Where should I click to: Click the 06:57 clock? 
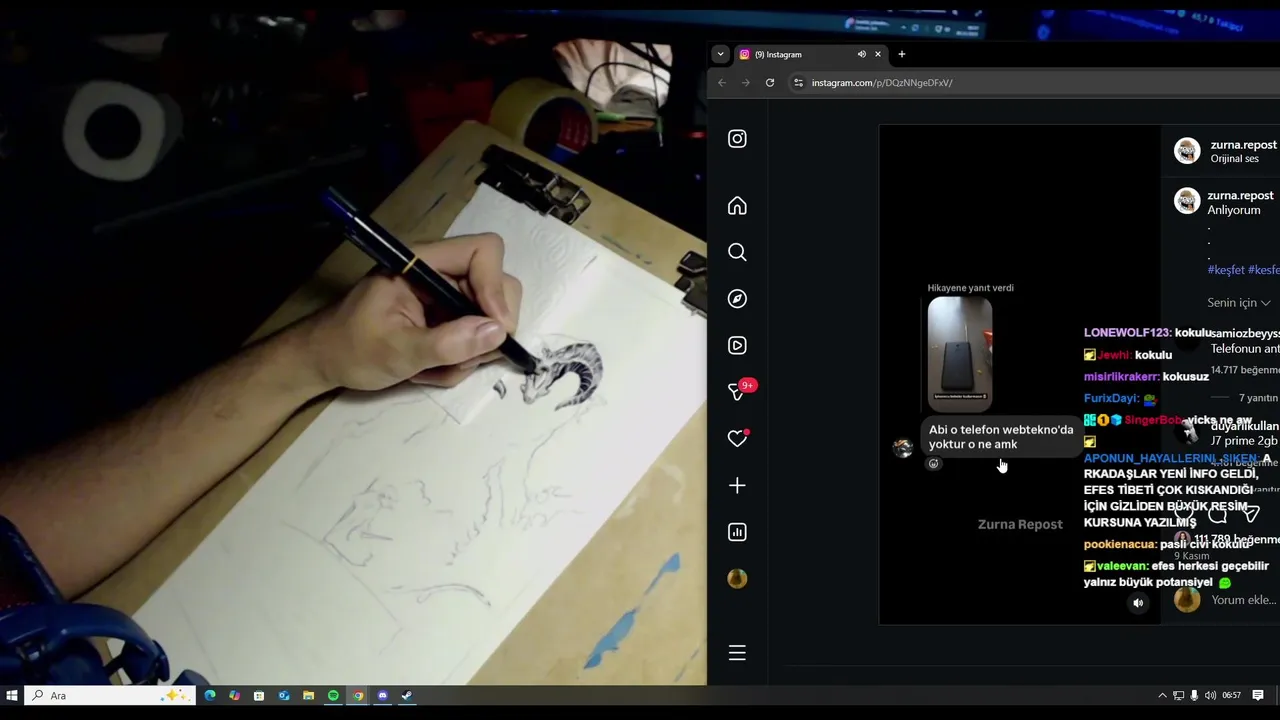pyautogui.click(x=1231, y=695)
